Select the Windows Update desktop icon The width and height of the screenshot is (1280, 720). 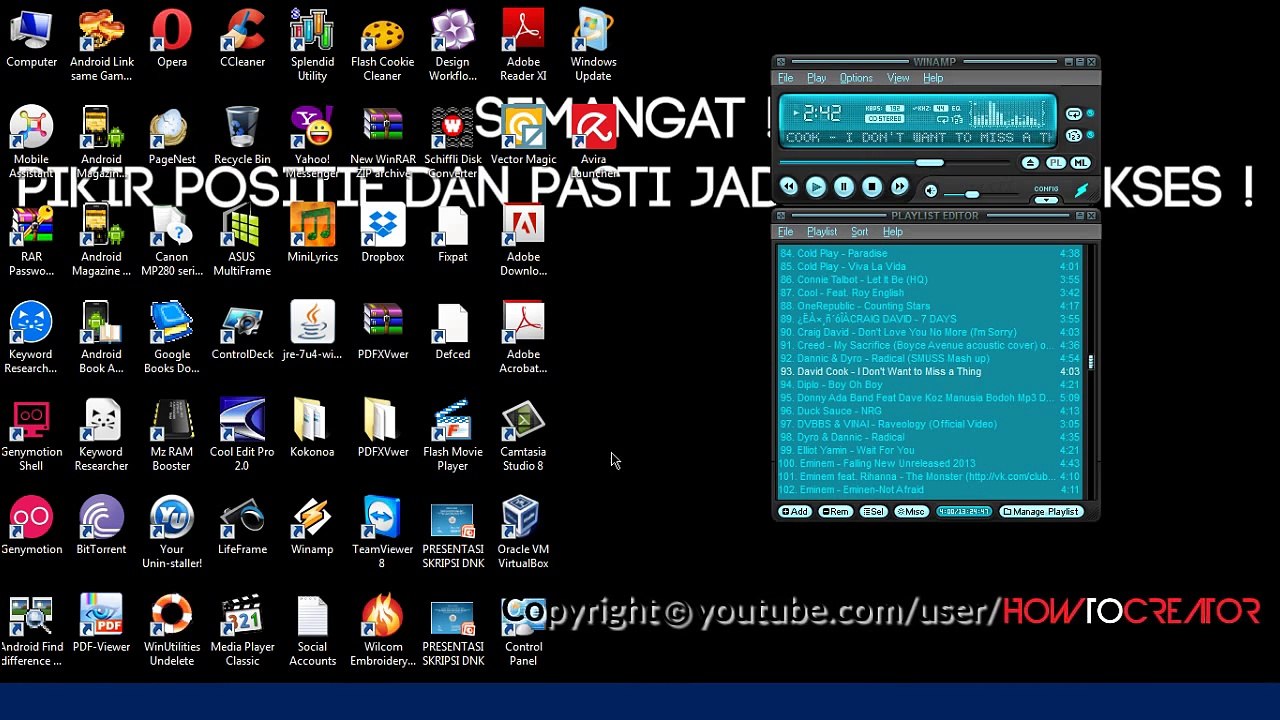(593, 46)
